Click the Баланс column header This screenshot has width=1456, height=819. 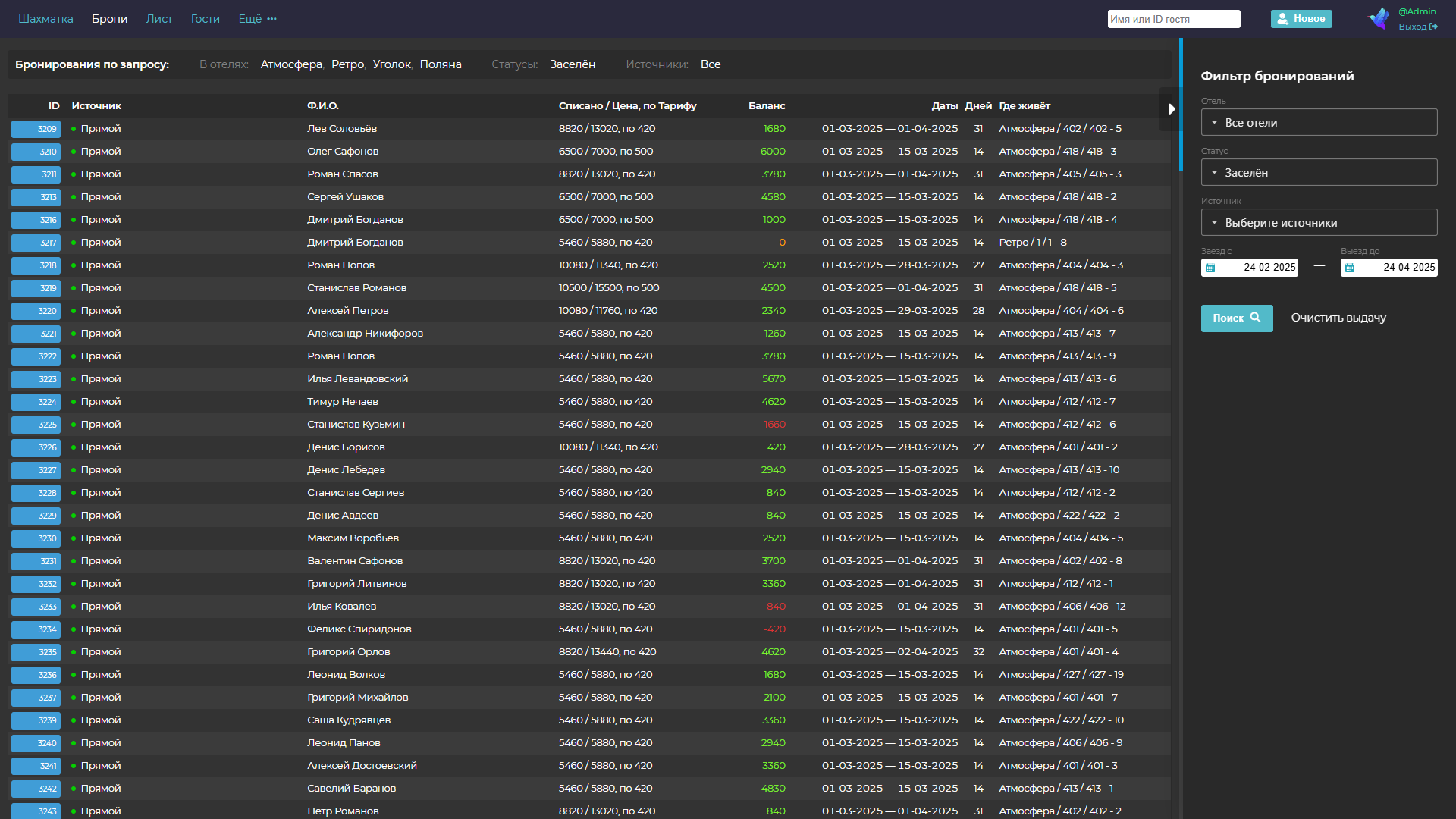767,106
